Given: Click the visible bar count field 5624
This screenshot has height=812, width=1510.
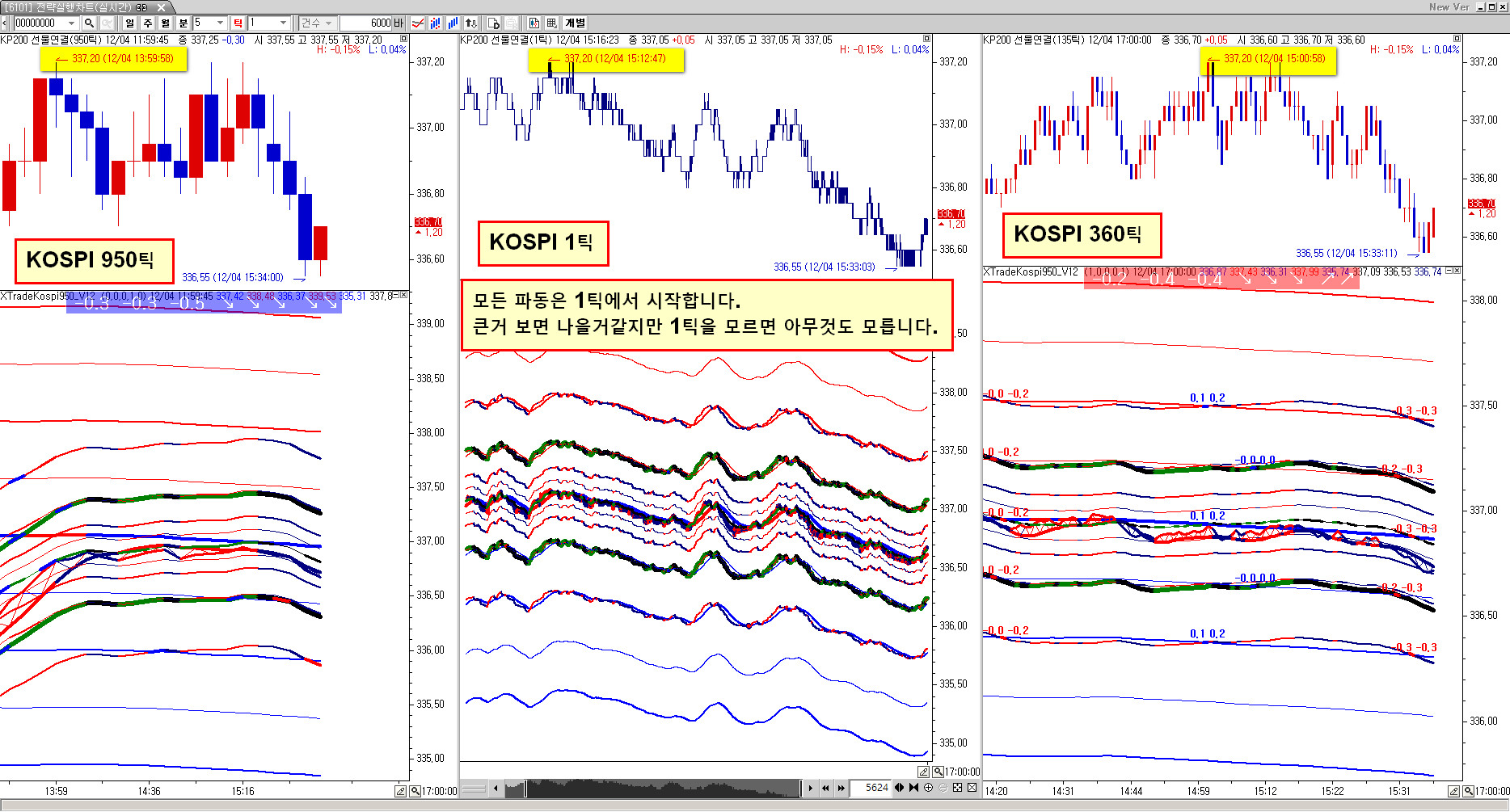Looking at the screenshot, I should 870,788.
